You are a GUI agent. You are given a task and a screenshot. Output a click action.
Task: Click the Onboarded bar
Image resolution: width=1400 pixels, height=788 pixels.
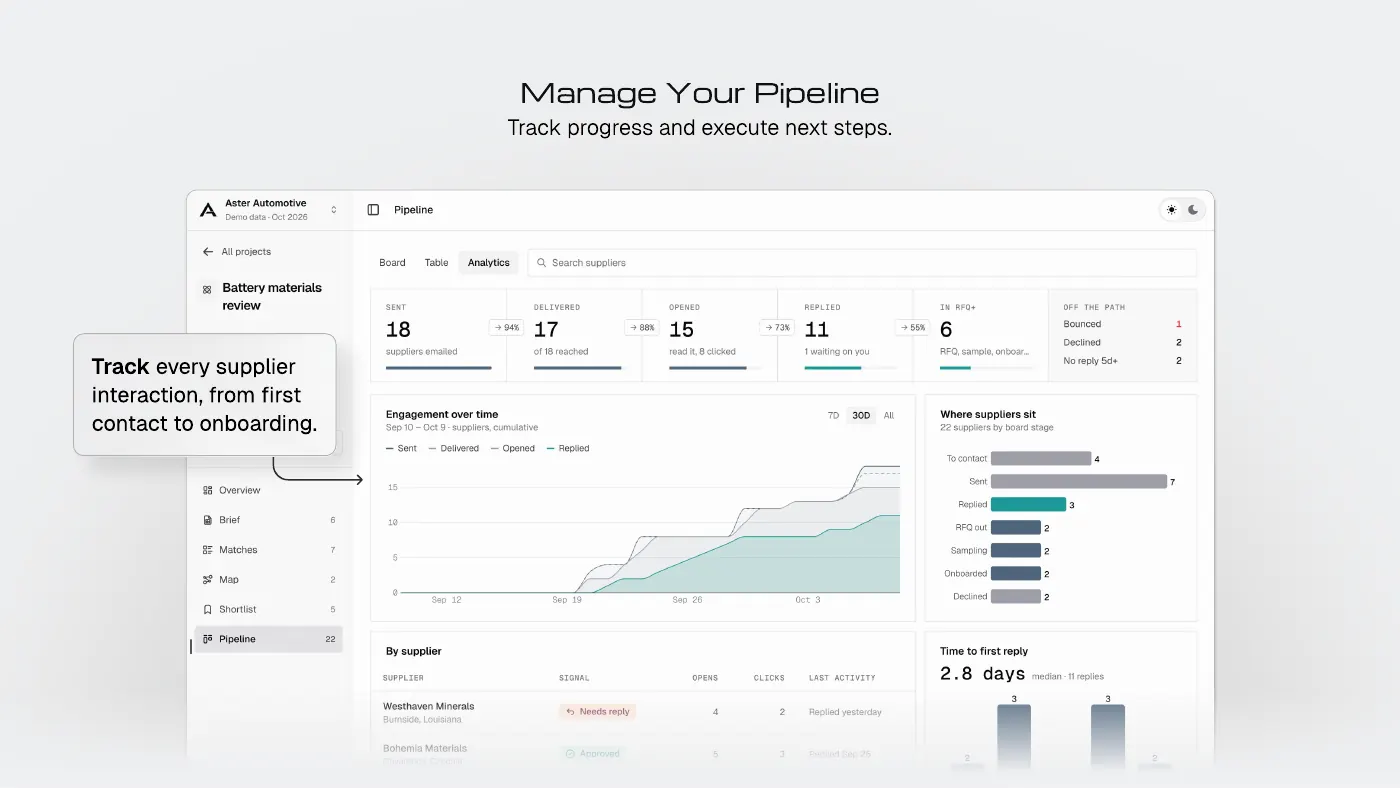[x=1016, y=573]
